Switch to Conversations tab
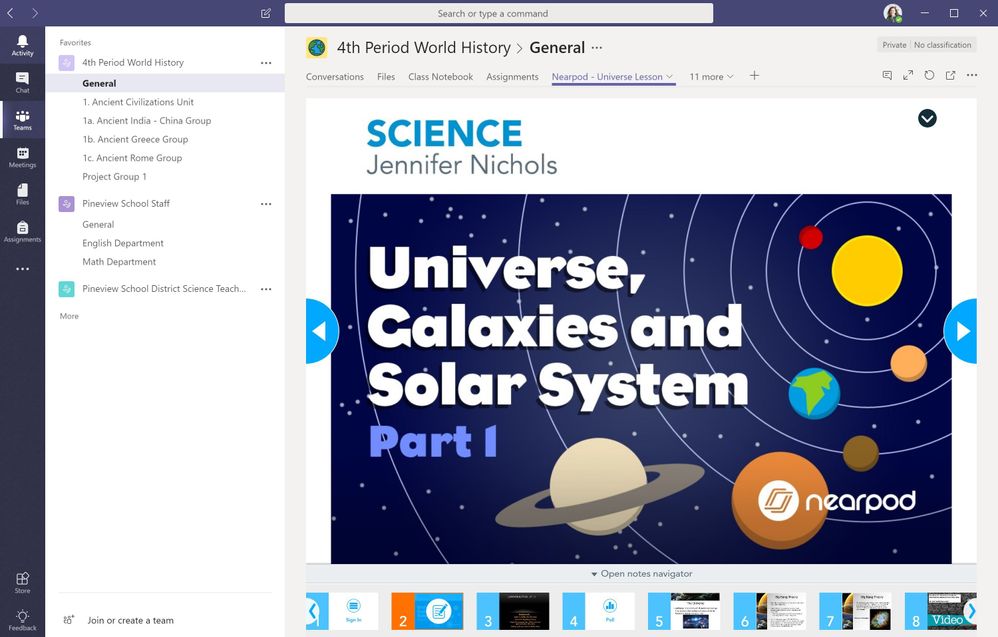 coord(335,76)
